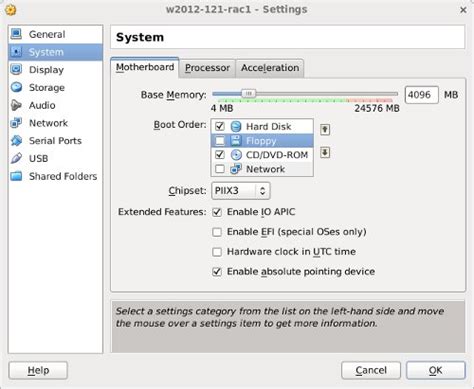Toggle Enable absolute pointing device
474x389 pixels.
click(217, 272)
